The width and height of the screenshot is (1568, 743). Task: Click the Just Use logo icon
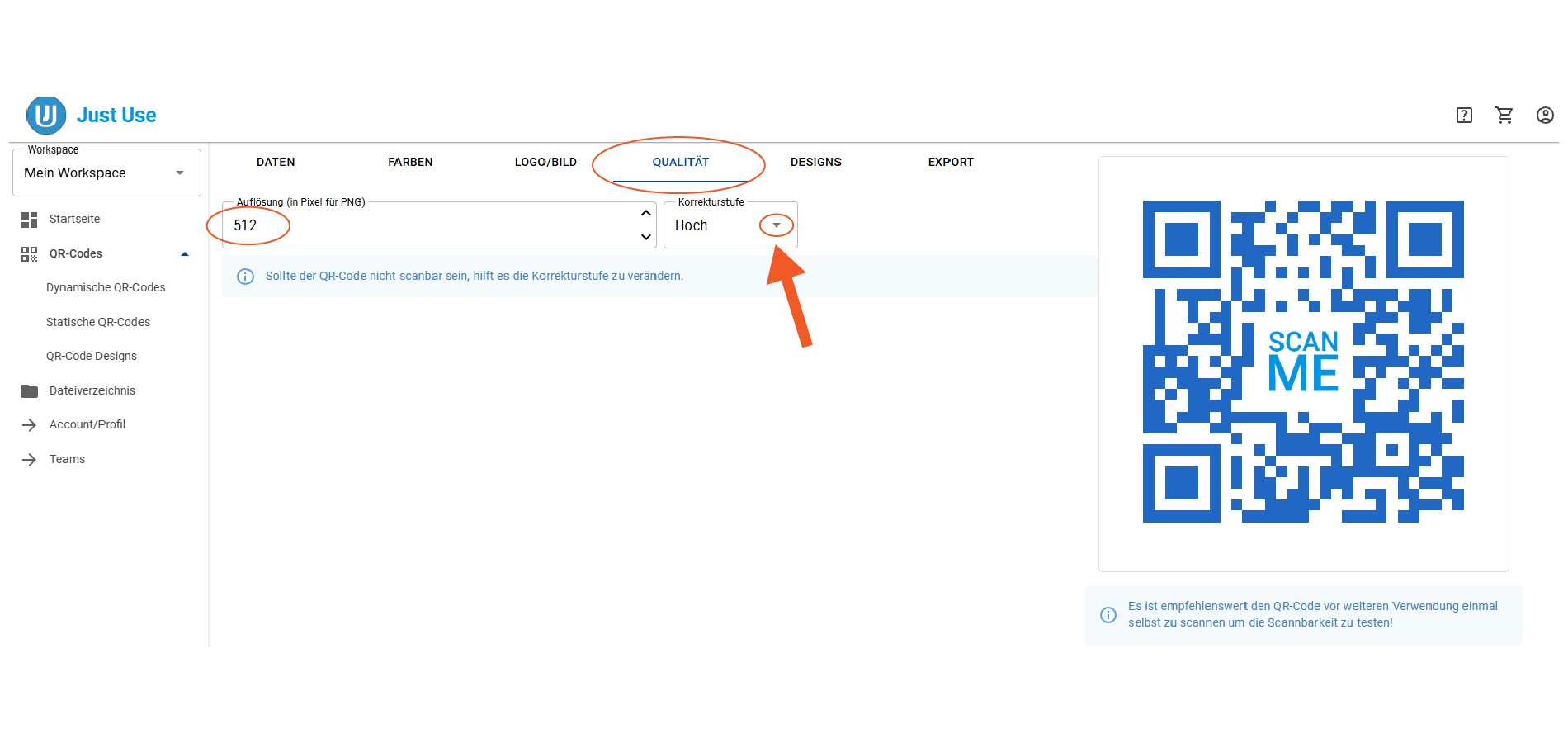(46, 115)
